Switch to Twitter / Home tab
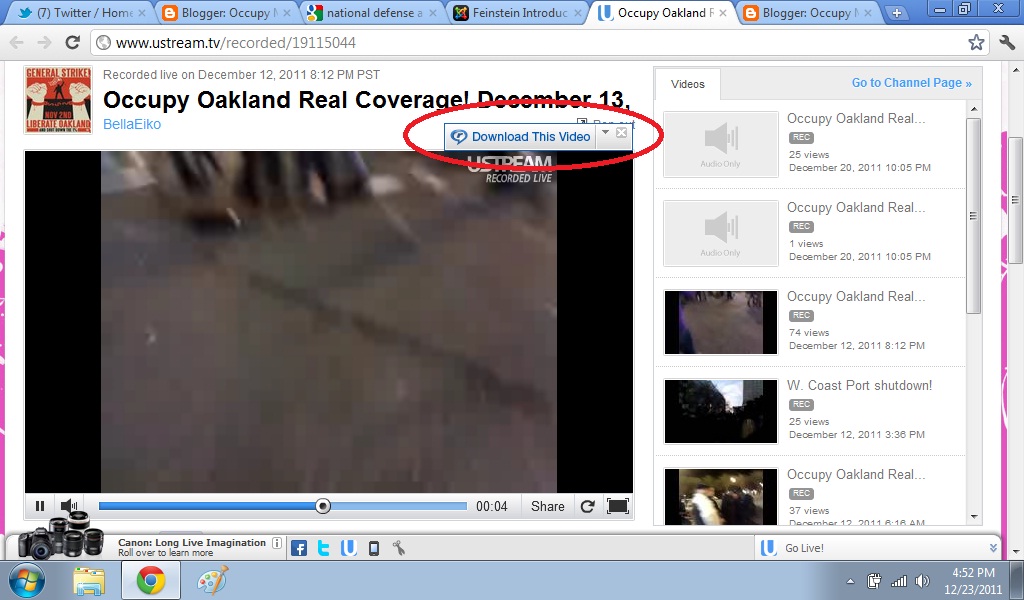1024x600 pixels. (82, 12)
